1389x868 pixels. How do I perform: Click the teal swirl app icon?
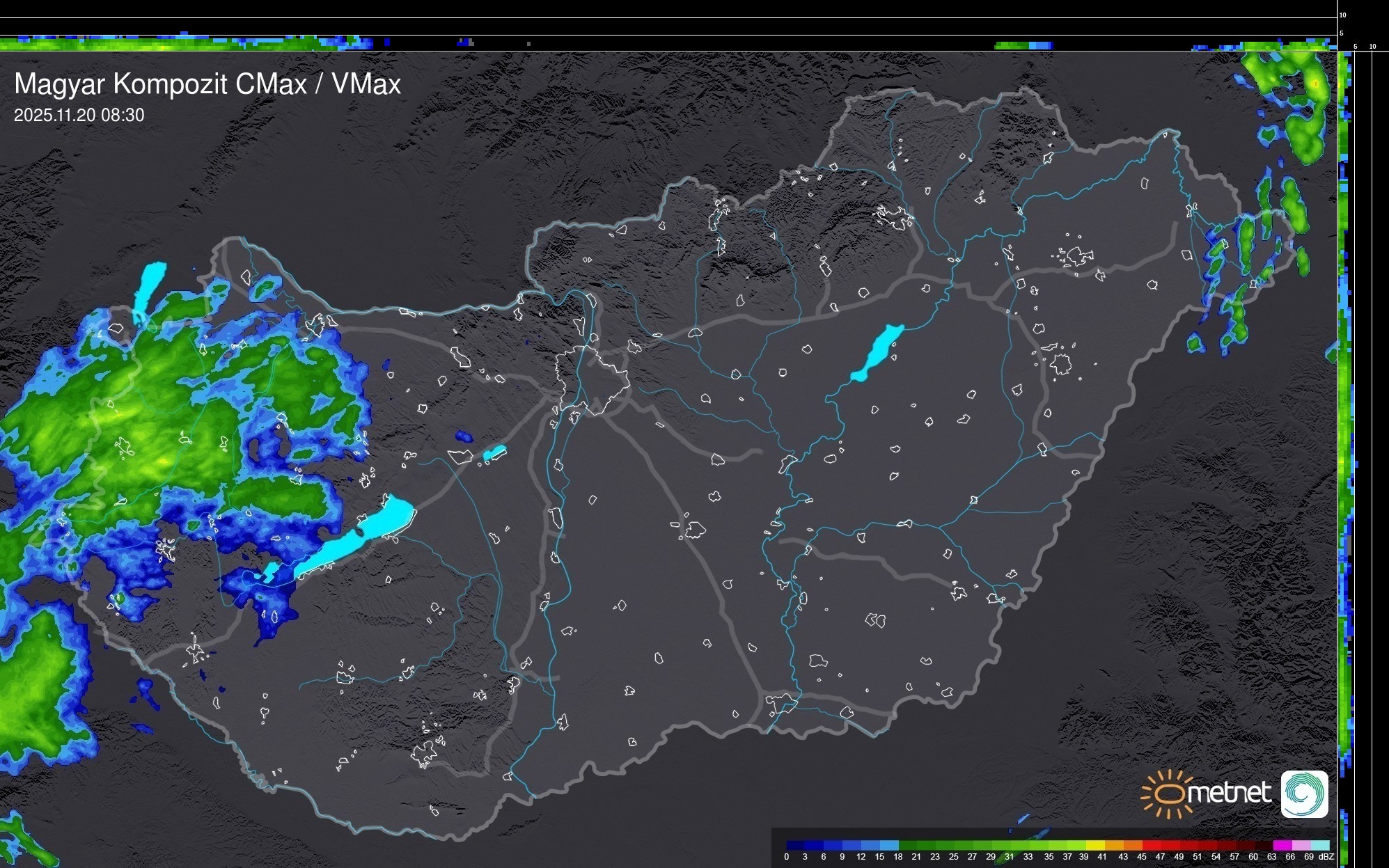(1304, 794)
